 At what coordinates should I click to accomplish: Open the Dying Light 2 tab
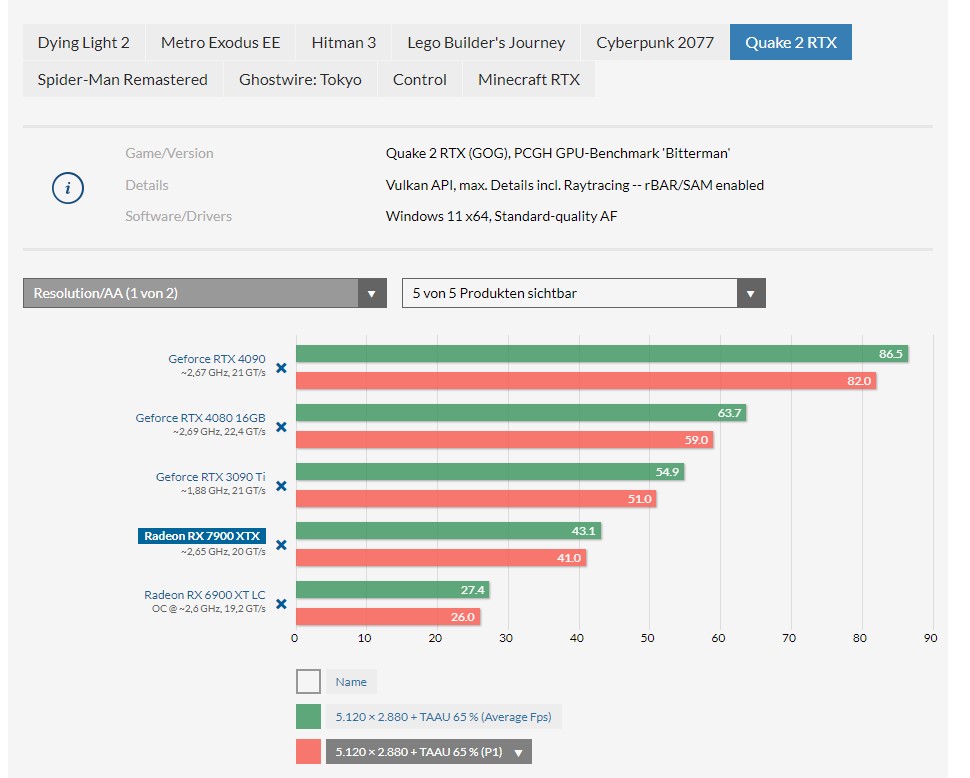[84, 42]
